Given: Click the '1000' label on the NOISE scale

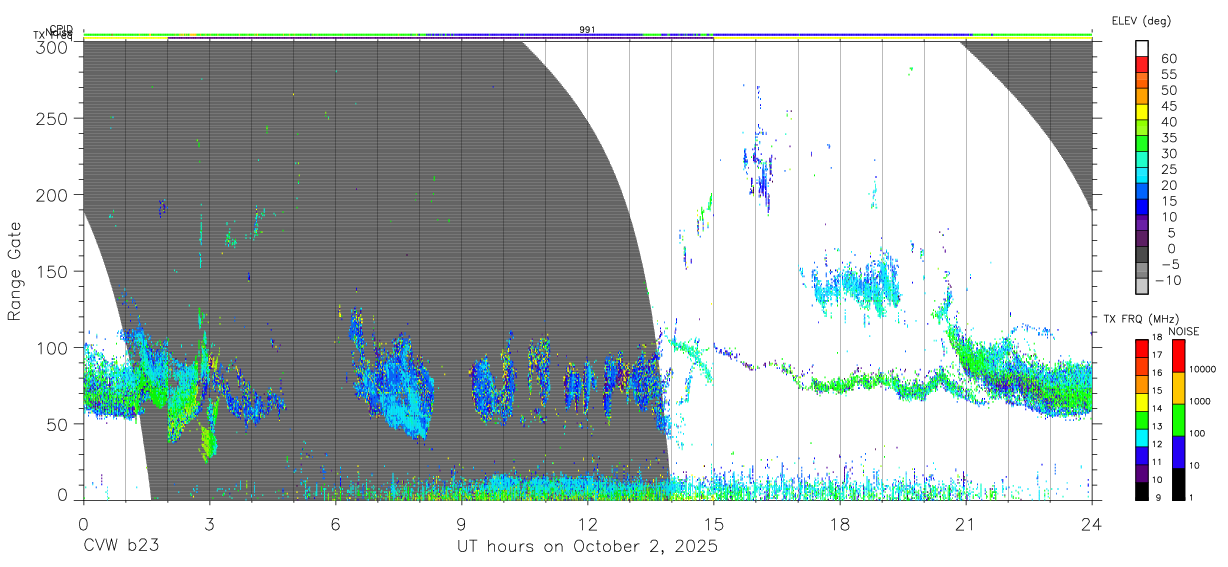Looking at the screenshot, I should [x=1201, y=401].
